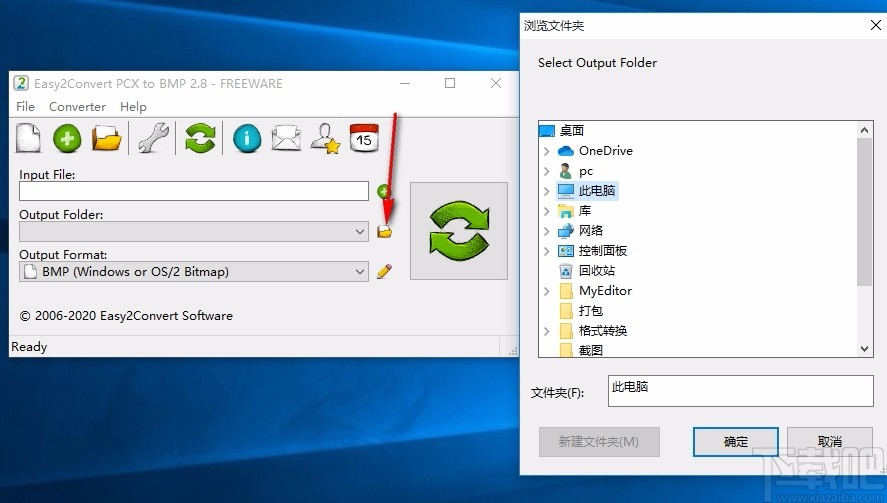Select 回收站 in the tree
887x503 pixels.
(596, 270)
